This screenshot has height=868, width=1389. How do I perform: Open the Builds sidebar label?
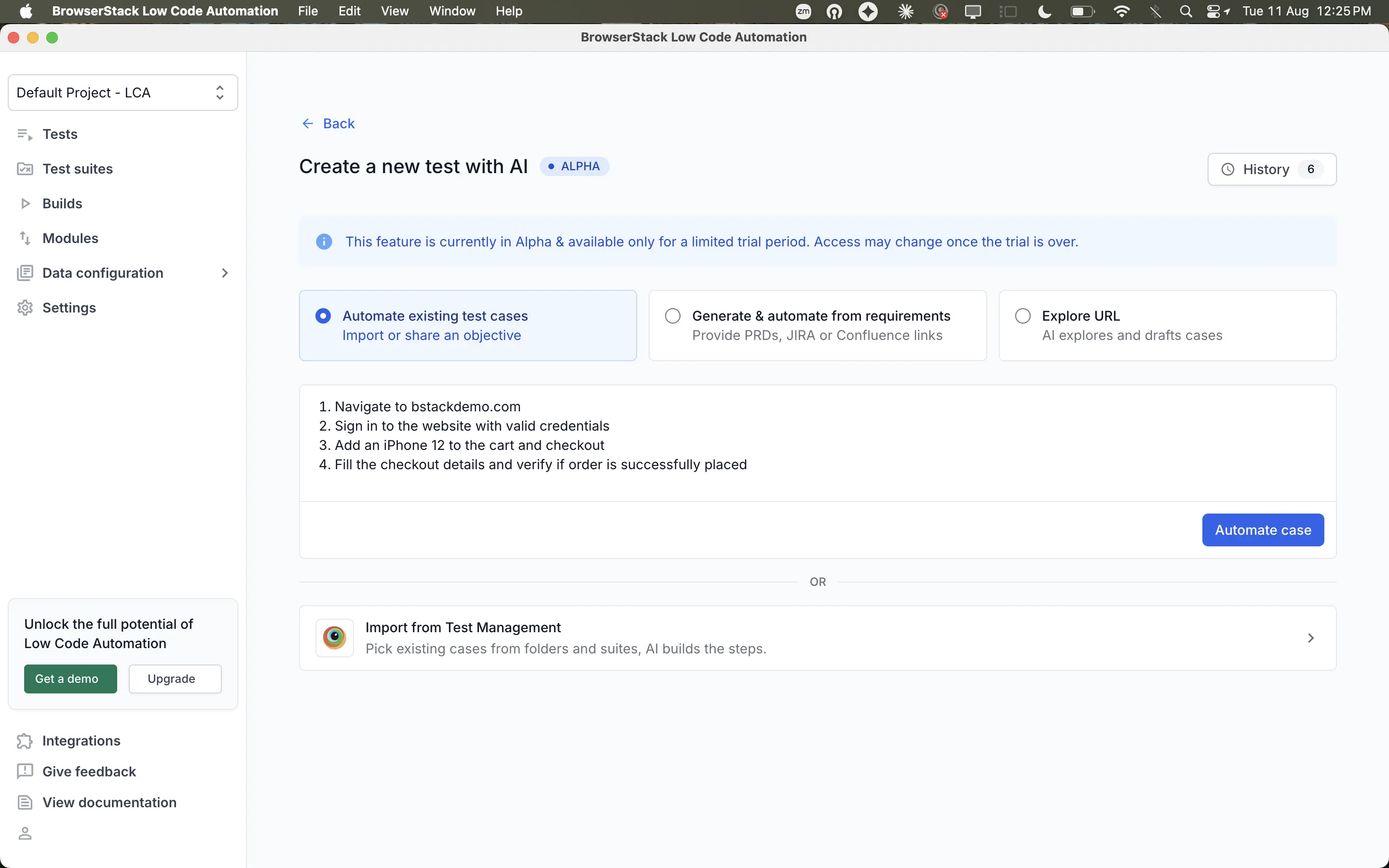click(x=62, y=203)
